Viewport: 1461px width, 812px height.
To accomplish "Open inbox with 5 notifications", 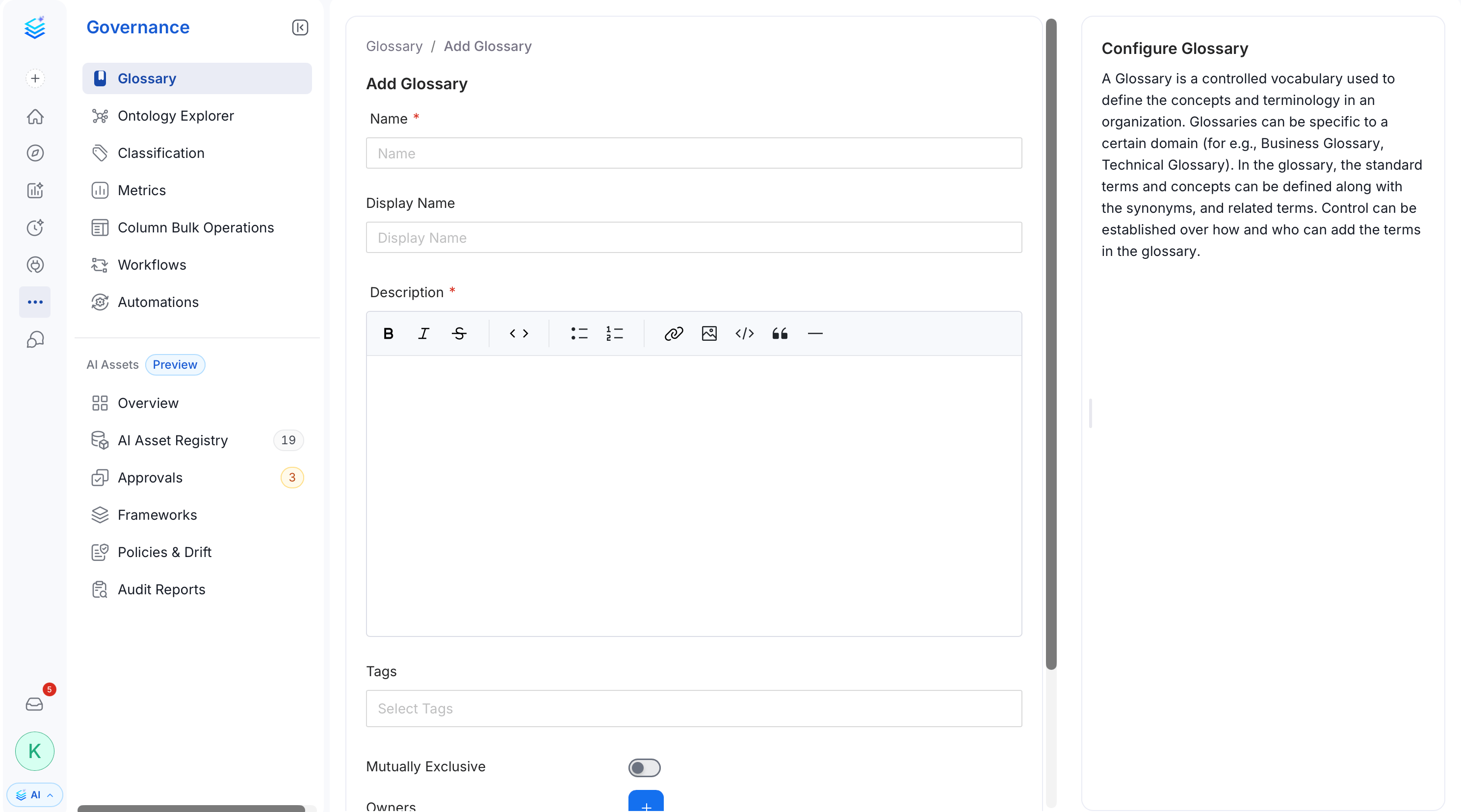I will pyautogui.click(x=35, y=704).
